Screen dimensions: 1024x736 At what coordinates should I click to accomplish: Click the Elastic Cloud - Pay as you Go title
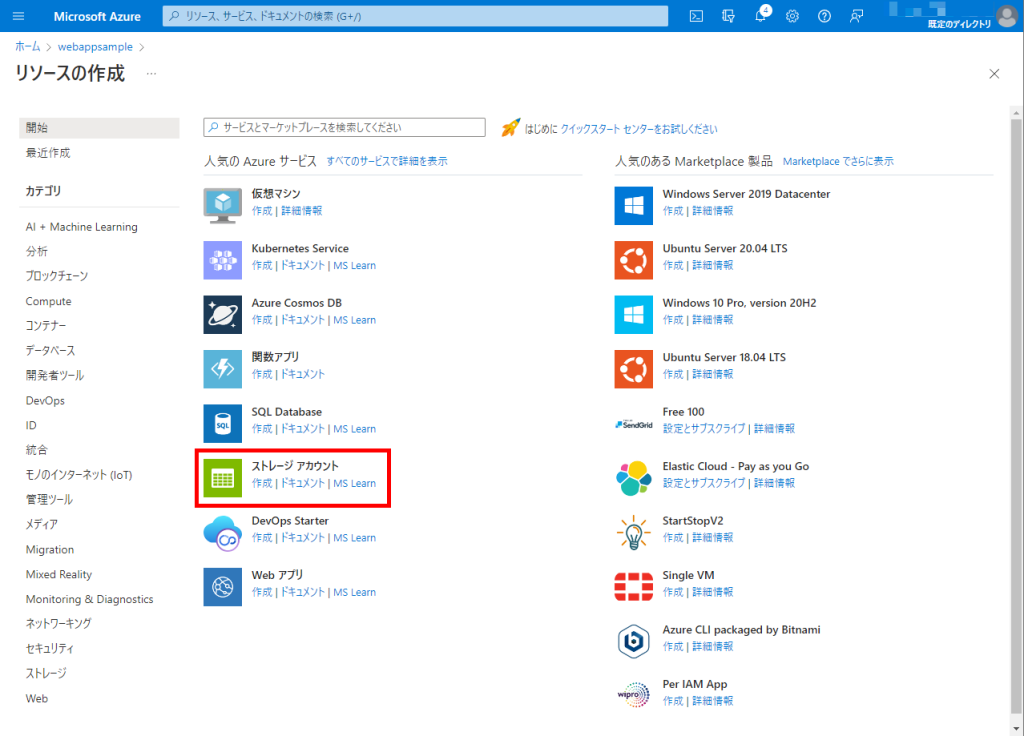coord(735,466)
